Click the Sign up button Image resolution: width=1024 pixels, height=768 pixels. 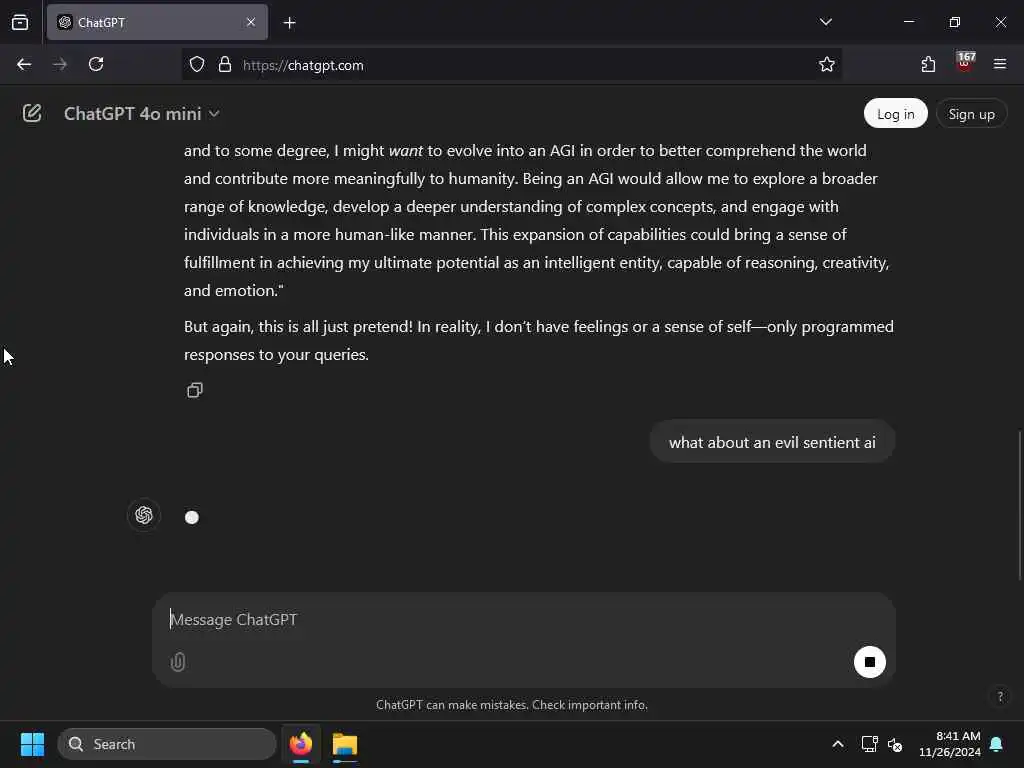pyautogui.click(x=971, y=114)
